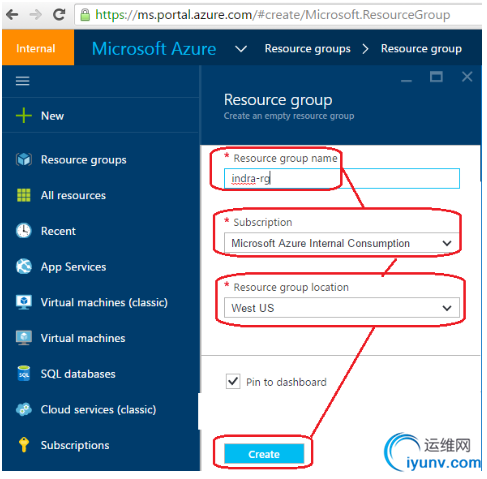Expand the dropdown chevron beside Microsoft Azure
Image resolution: width=487 pixels, height=479 pixels.
pos(241,49)
